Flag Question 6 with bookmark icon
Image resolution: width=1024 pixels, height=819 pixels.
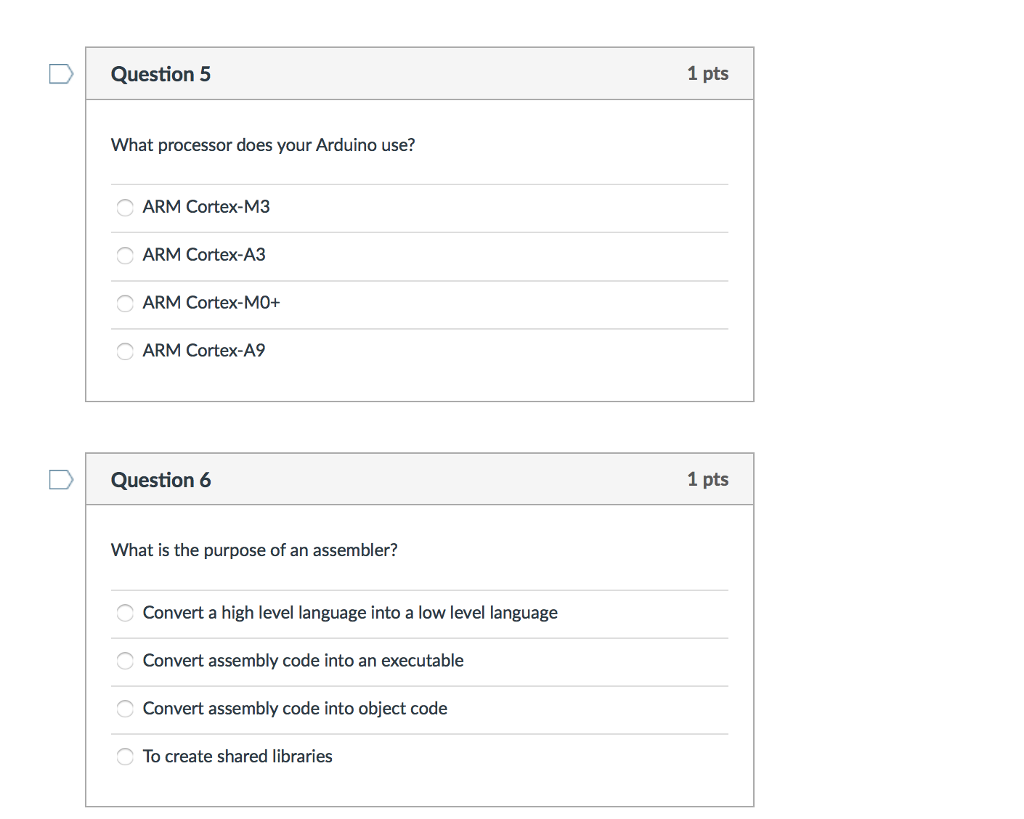point(61,479)
